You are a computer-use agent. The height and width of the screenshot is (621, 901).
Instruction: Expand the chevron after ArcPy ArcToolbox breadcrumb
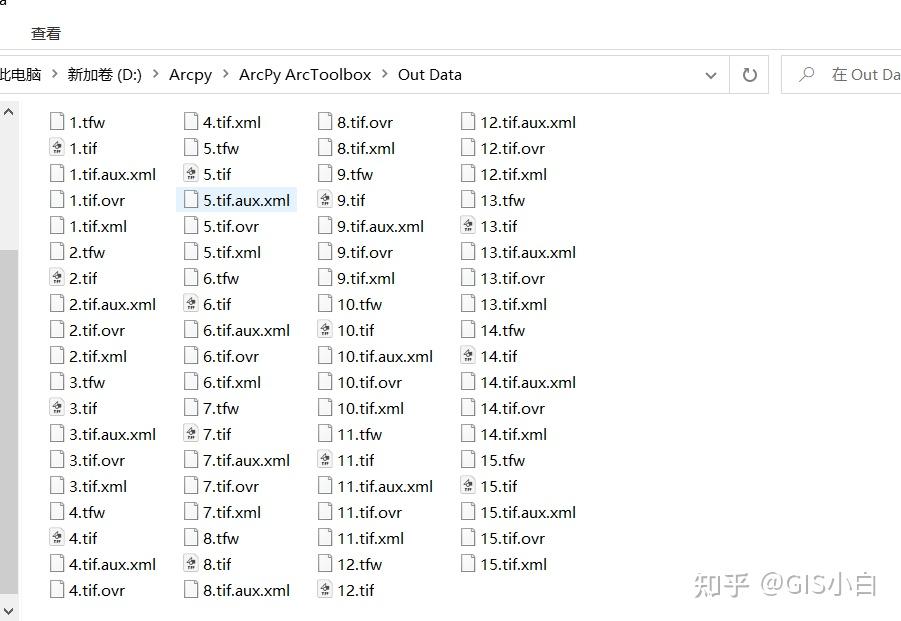pos(384,75)
